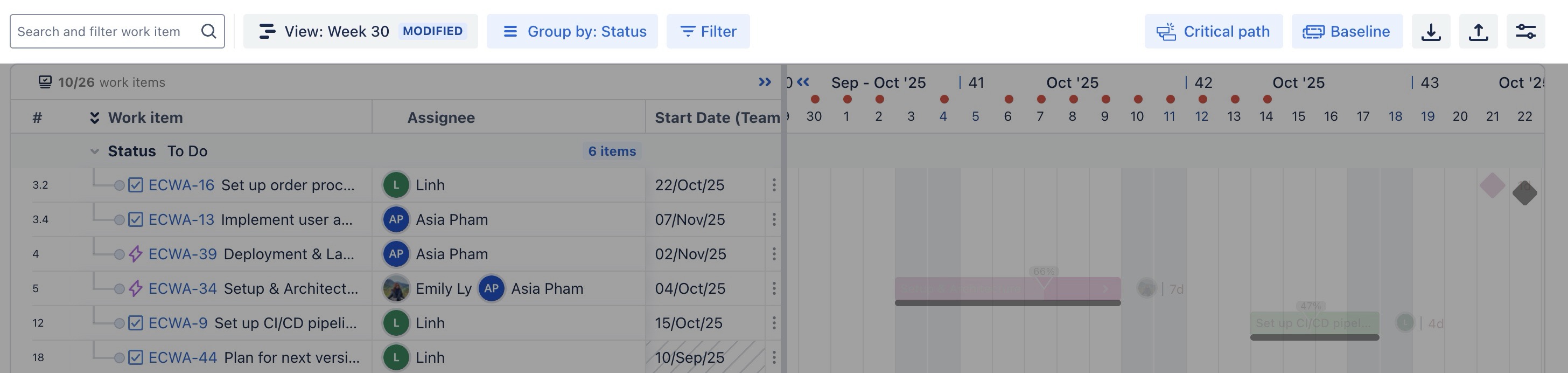Toggle the Baseline display

coord(1347,31)
